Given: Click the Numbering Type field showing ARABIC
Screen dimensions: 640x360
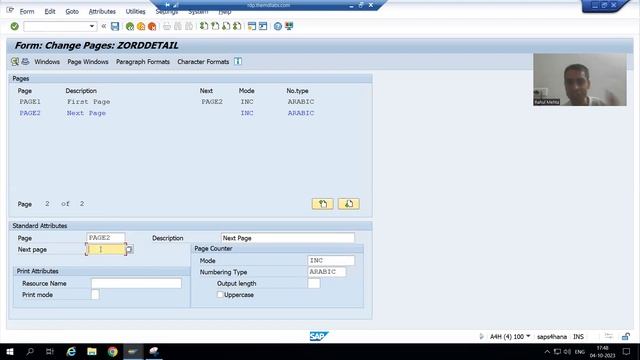Looking at the screenshot, I should click(x=327, y=272).
